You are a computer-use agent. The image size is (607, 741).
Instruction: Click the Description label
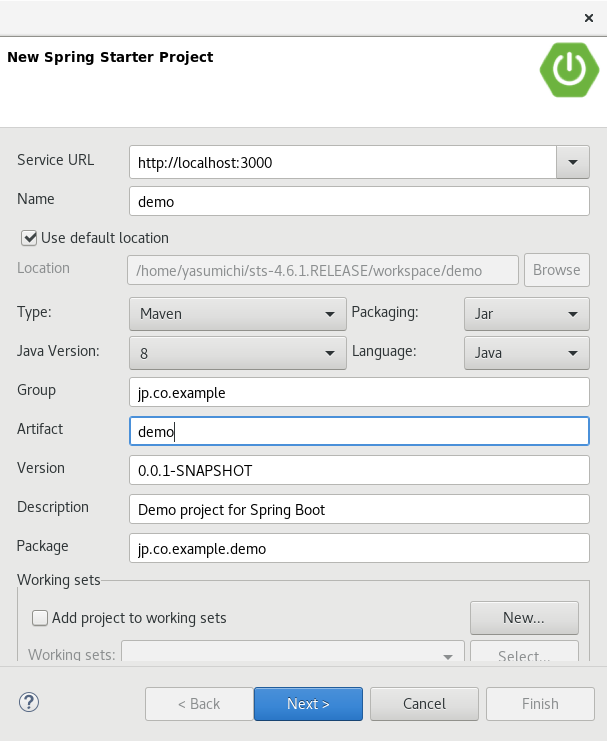pyautogui.click(x=53, y=507)
